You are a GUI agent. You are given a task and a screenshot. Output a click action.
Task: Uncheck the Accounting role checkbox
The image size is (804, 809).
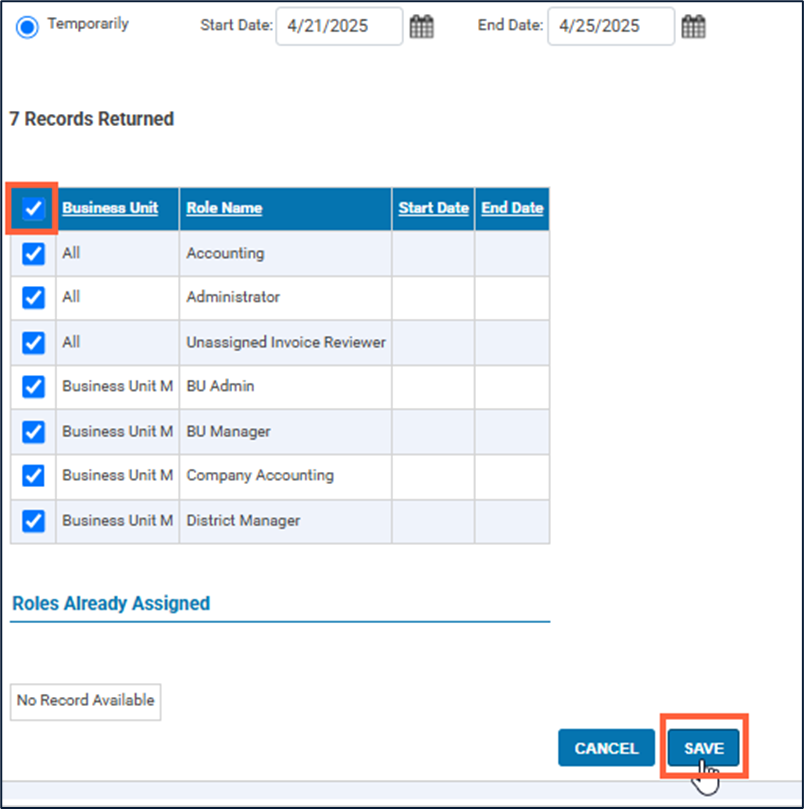pyautogui.click(x=34, y=253)
